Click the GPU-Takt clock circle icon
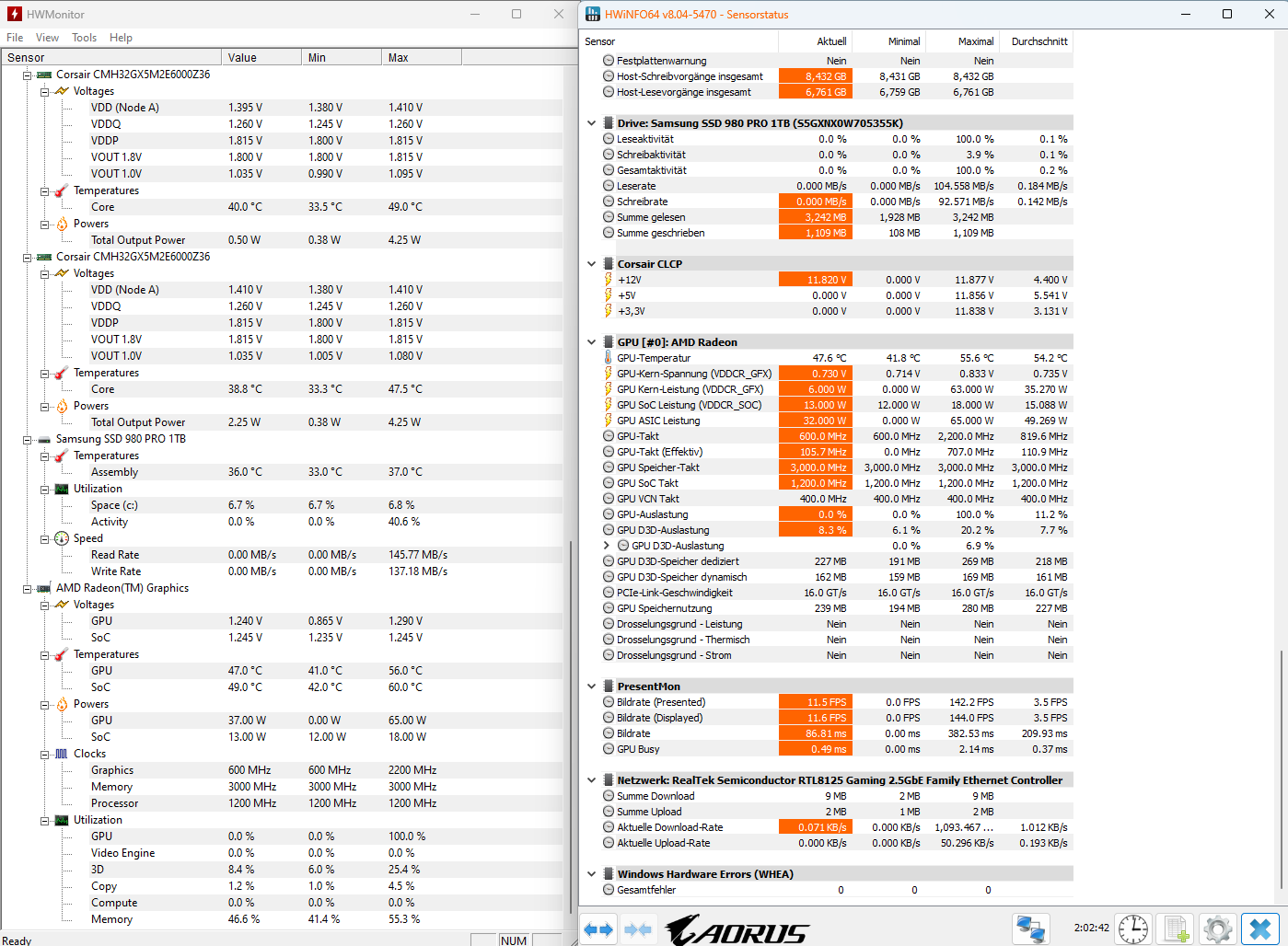Screen dimensions: 1288x946 (609, 436)
